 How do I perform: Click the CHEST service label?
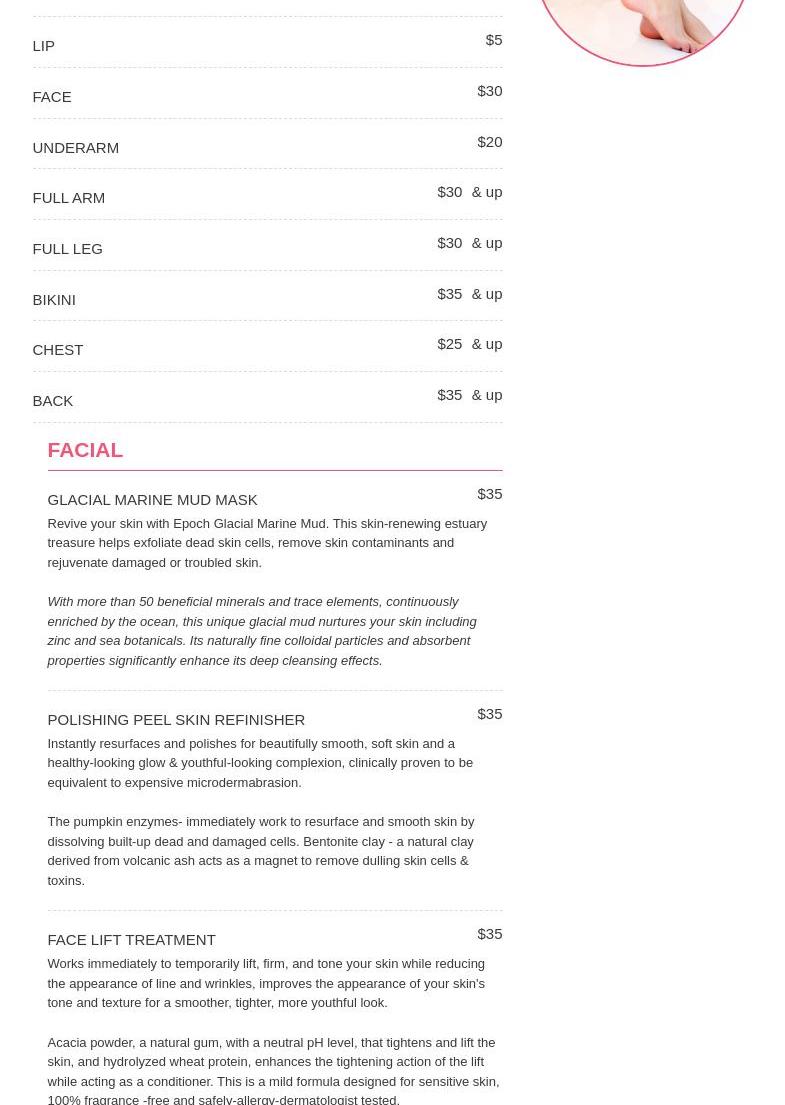click(x=57, y=350)
